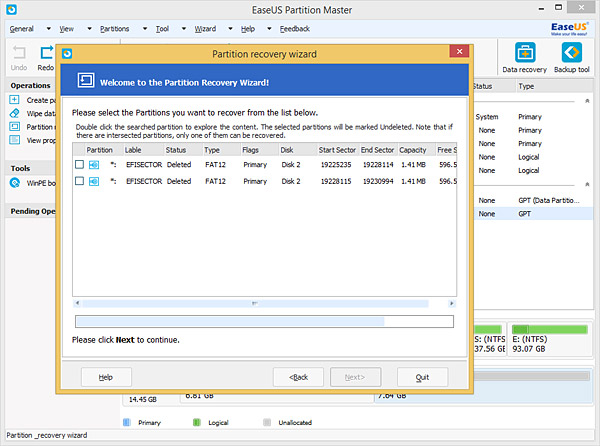Click the Create partition icon in Operations
Viewport: 600px width, 446px height.
tap(14, 100)
